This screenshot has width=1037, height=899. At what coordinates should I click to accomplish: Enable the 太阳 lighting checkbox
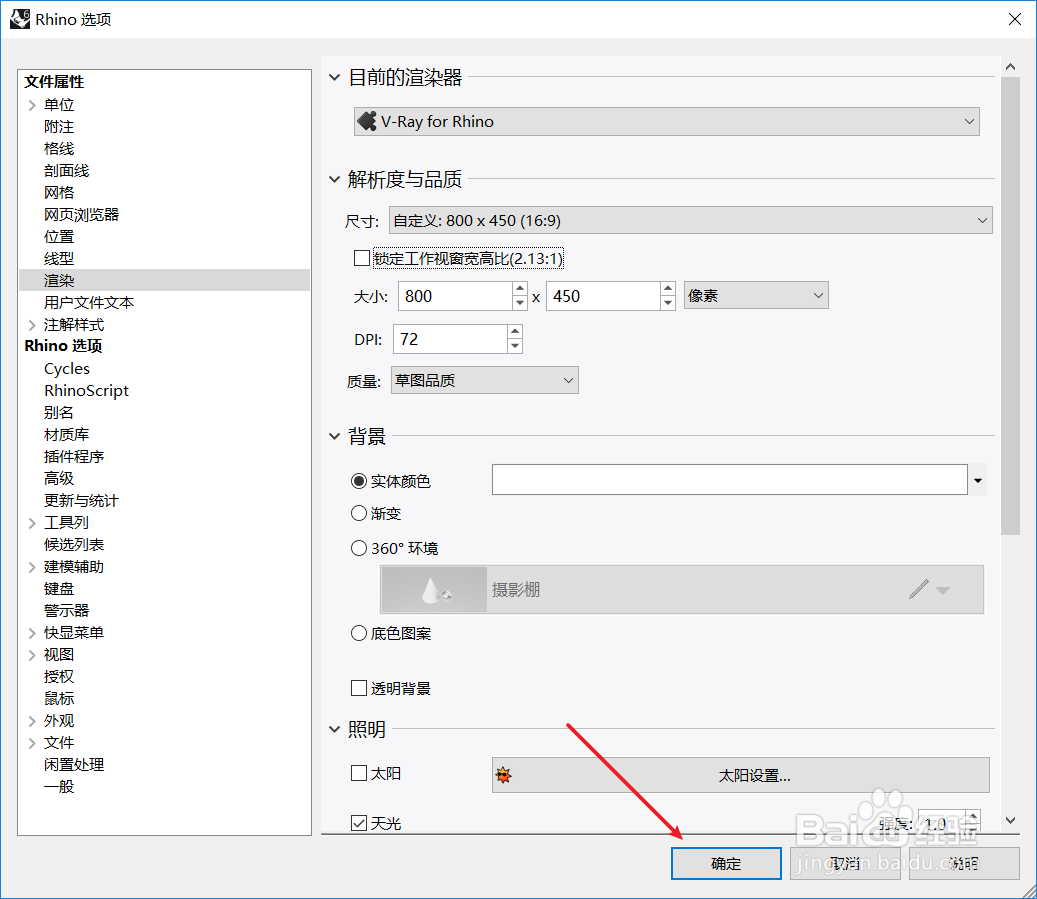[358, 773]
